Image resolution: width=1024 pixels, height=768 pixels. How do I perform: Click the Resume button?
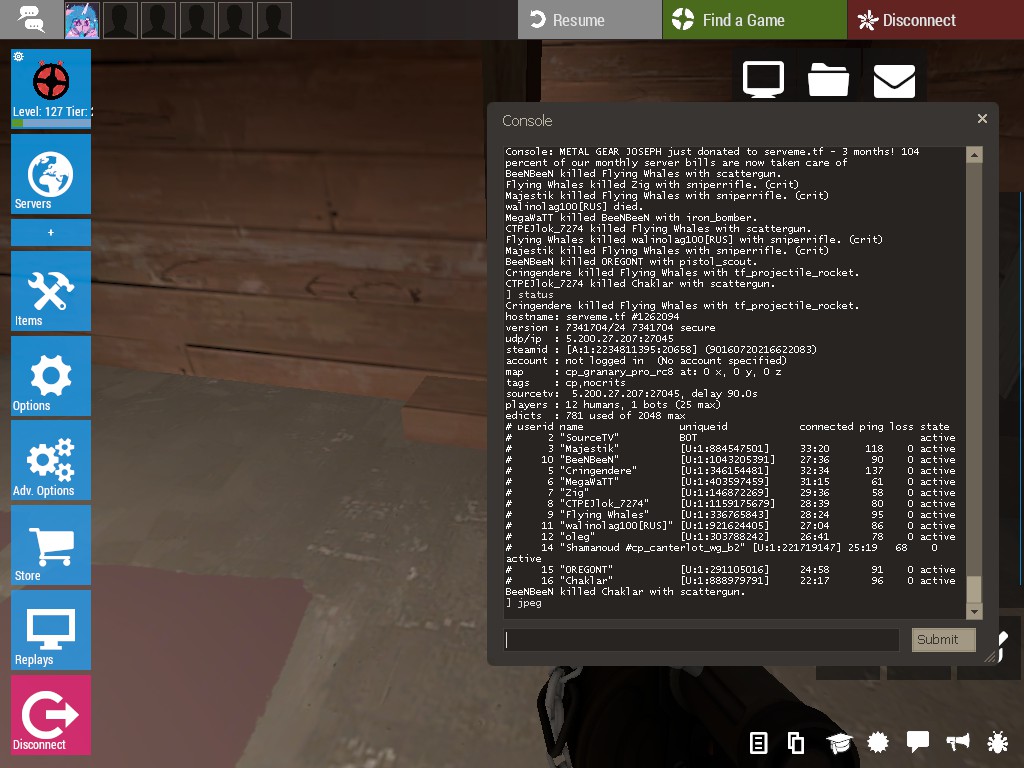click(589, 20)
